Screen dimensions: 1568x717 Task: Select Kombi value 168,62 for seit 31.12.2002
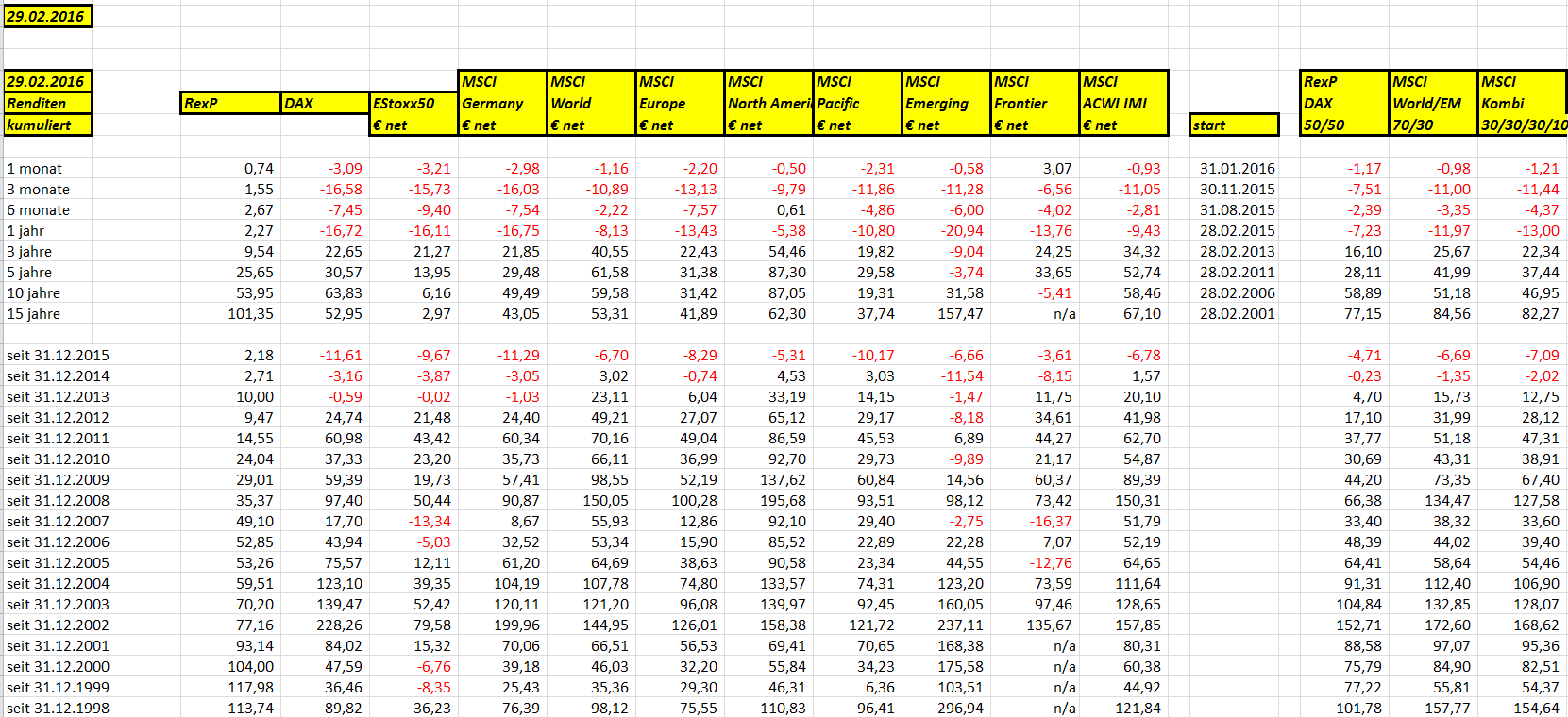coord(1536,625)
